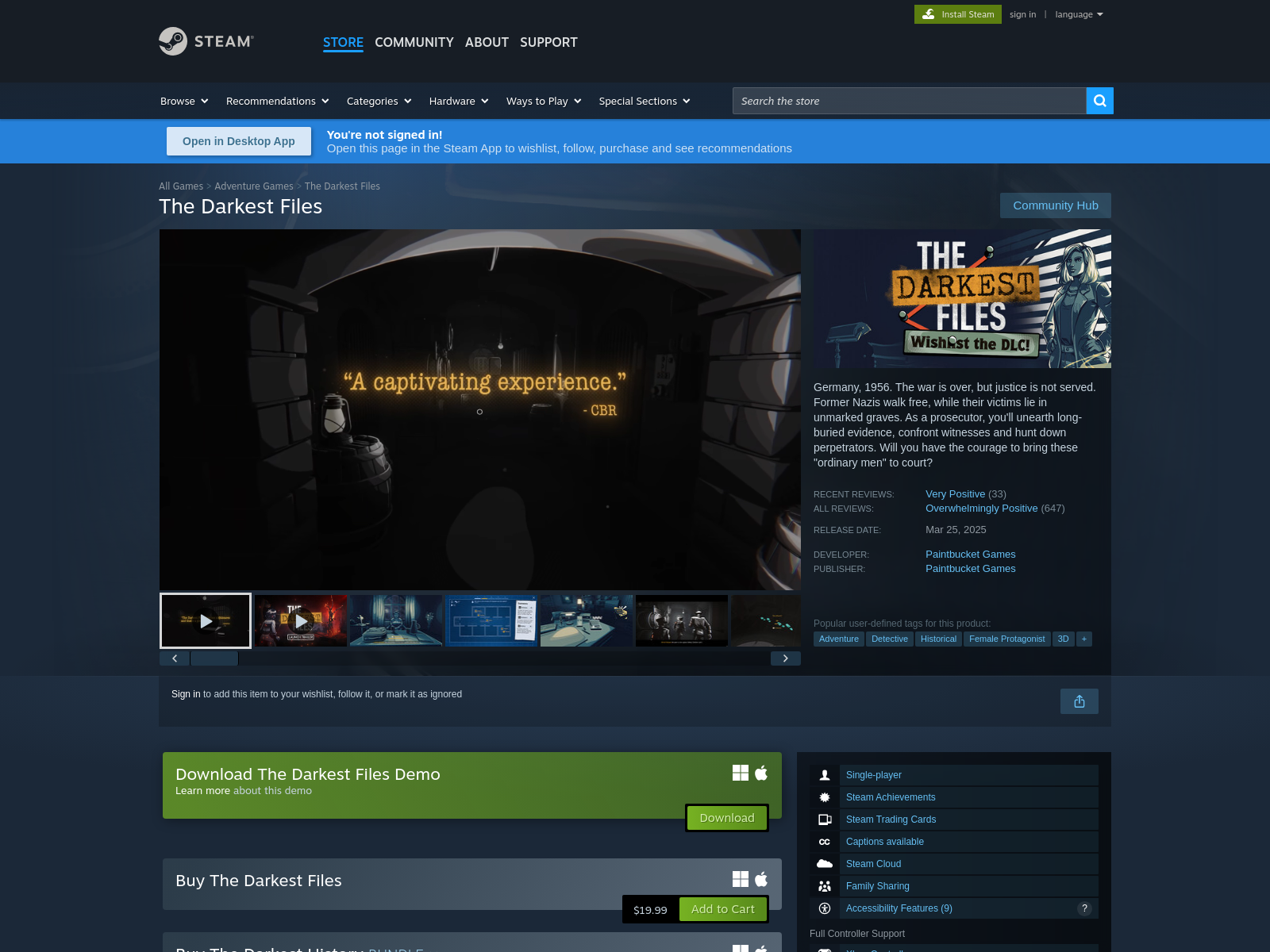Open the Paintbucket Games publisher link
This screenshot has height=952, width=1270.
pyautogui.click(x=971, y=569)
